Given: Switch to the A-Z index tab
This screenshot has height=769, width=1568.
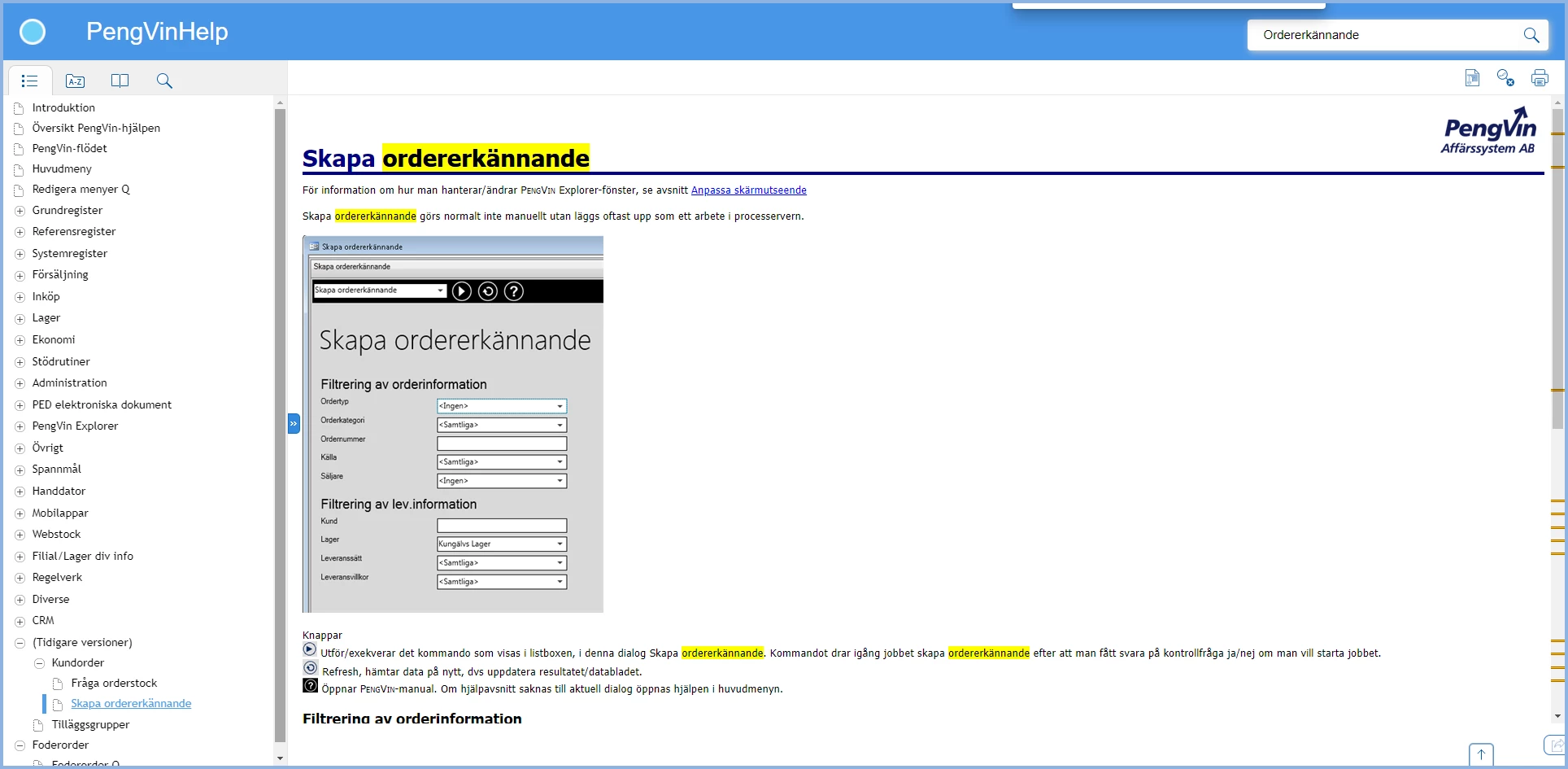Looking at the screenshot, I should pyautogui.click(x=75, y=81).
